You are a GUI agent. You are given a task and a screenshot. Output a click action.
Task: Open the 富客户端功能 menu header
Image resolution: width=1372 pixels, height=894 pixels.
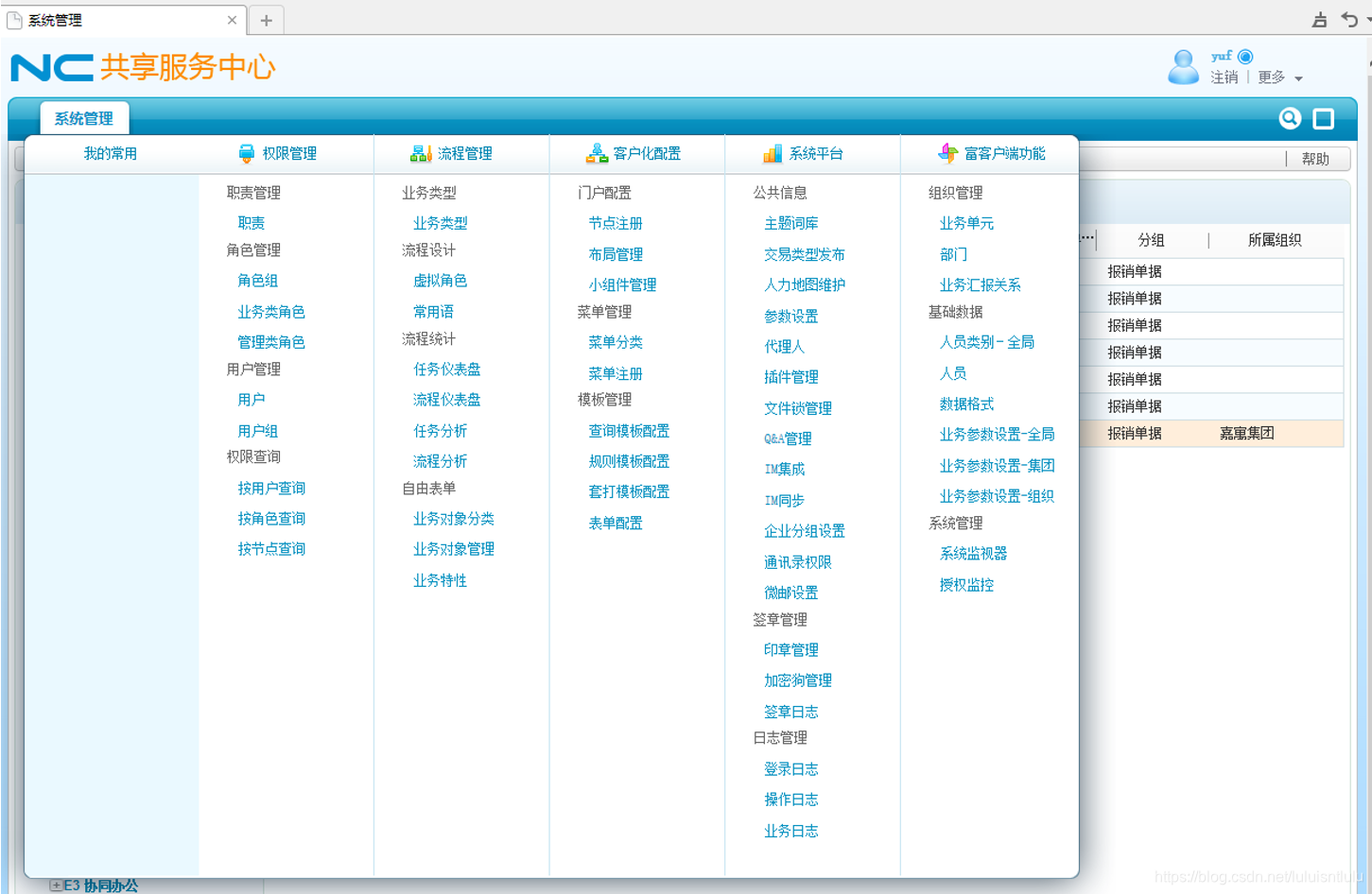[1005, 153]
